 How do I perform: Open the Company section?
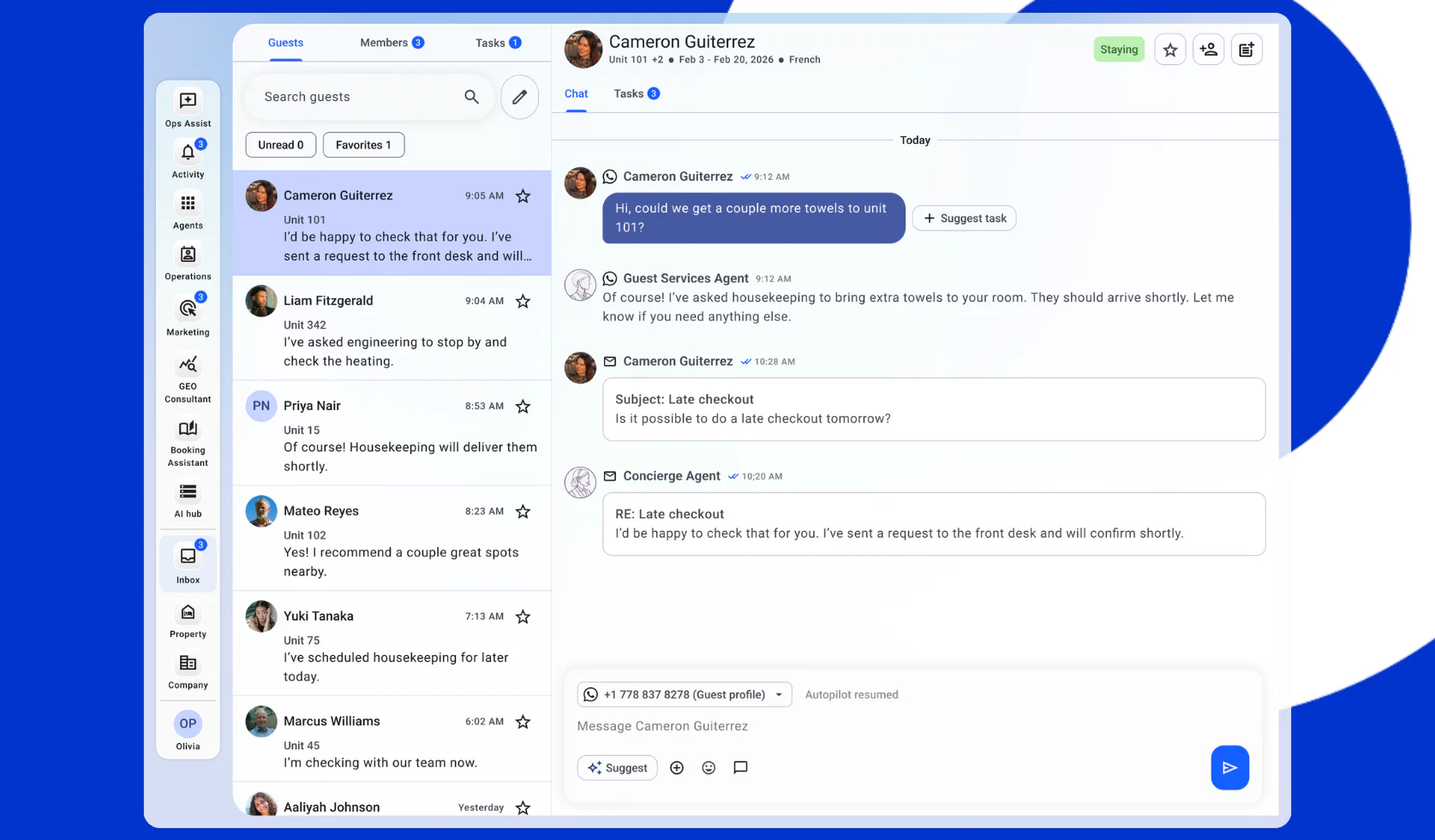[x=188, y=671]
